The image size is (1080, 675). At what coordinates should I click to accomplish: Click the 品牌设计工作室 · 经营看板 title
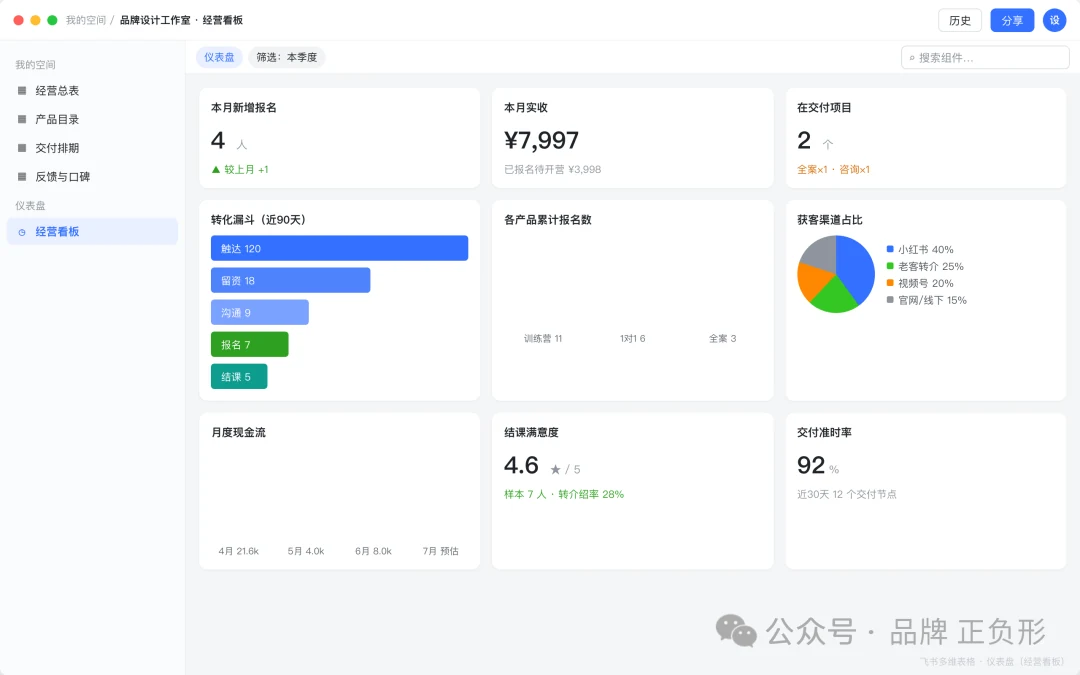tap(181, 20)
